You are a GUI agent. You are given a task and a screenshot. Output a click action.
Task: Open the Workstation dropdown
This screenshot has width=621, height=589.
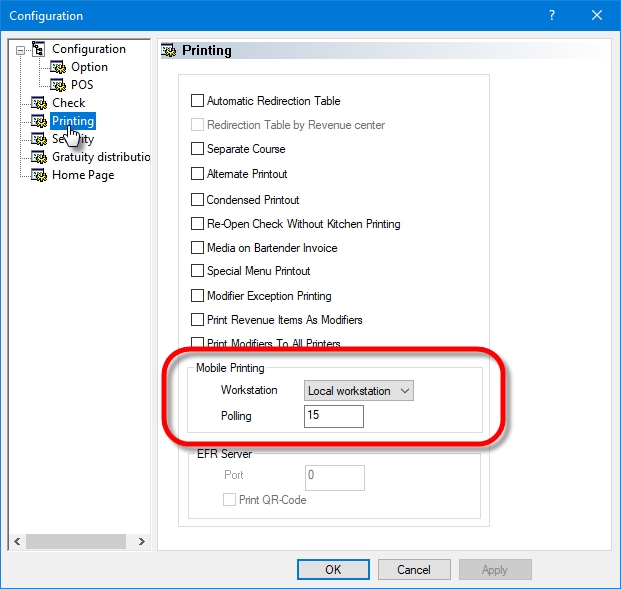(x=359, y=391)
